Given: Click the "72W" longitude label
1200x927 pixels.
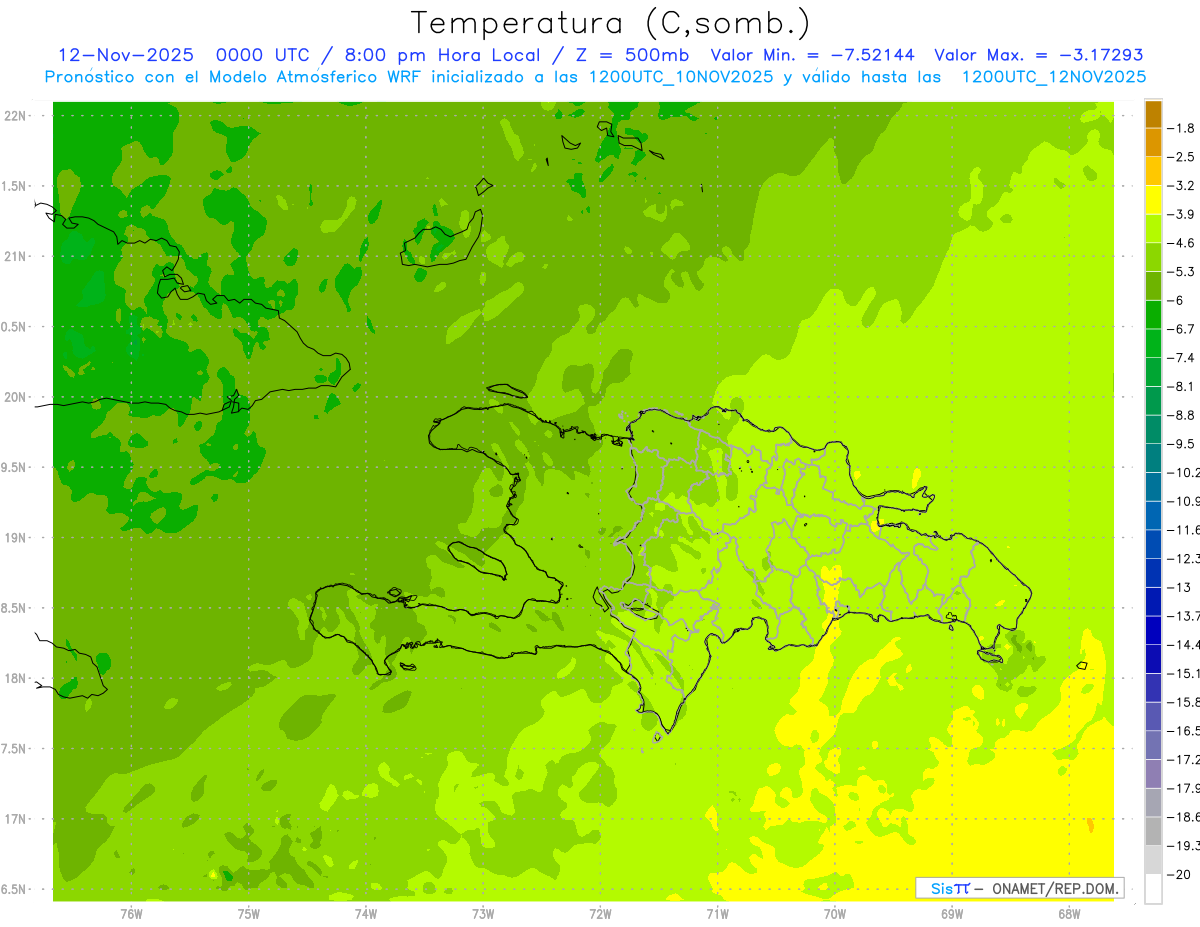Looking at the screenshot, I should click(x=600, y=914).
